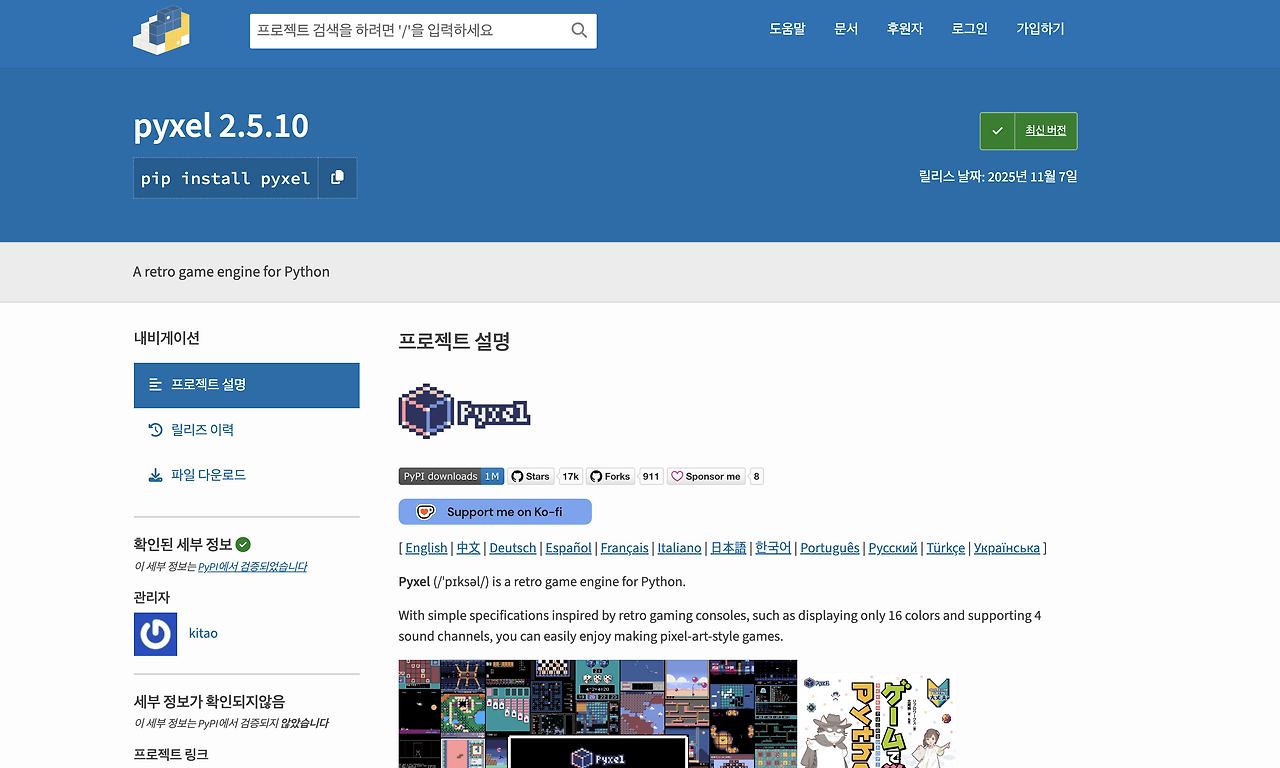Click the verified checkmark near 확인된 세부 정보

243,543
